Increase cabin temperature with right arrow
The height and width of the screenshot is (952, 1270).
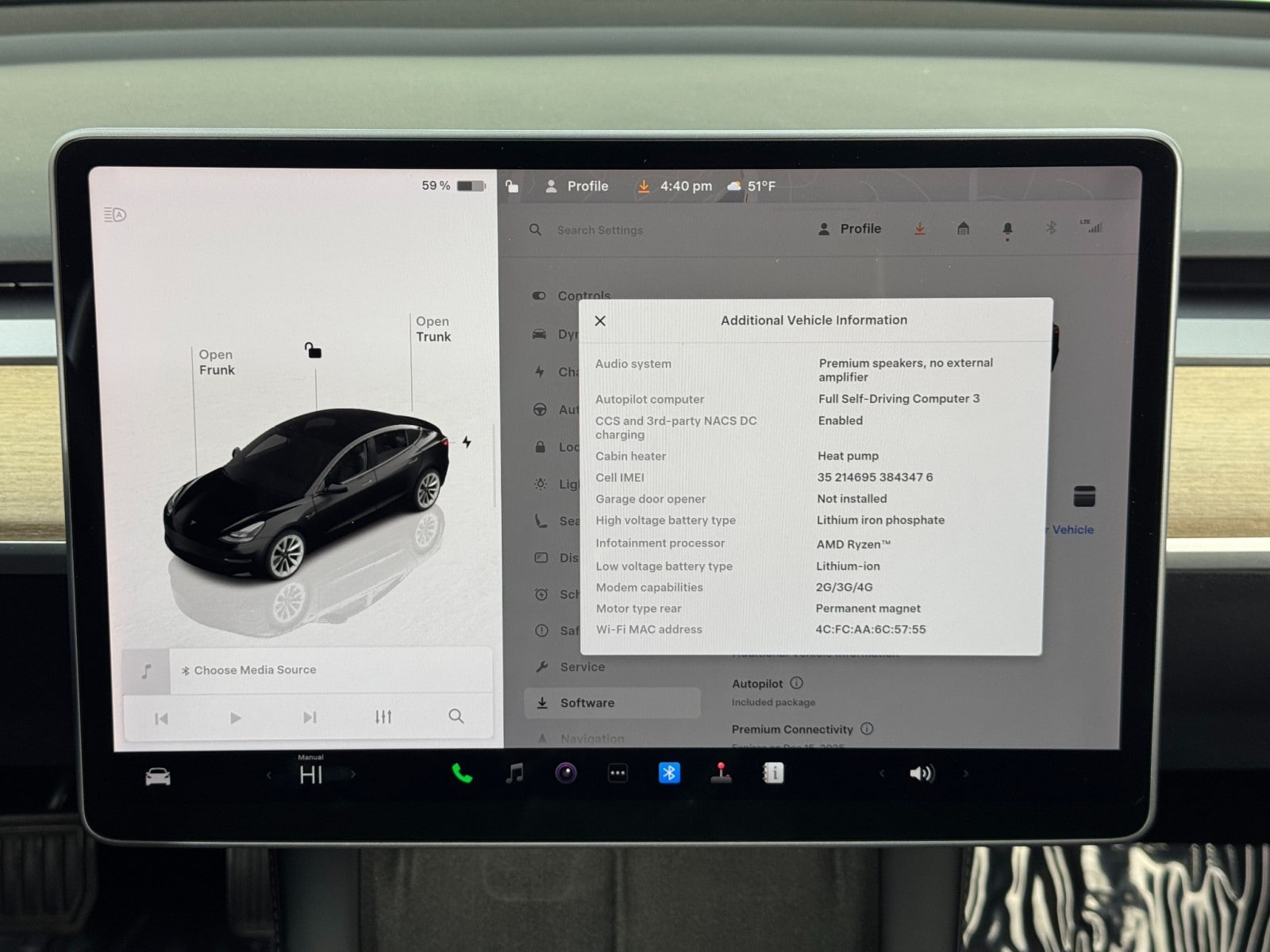pos(353,775)
